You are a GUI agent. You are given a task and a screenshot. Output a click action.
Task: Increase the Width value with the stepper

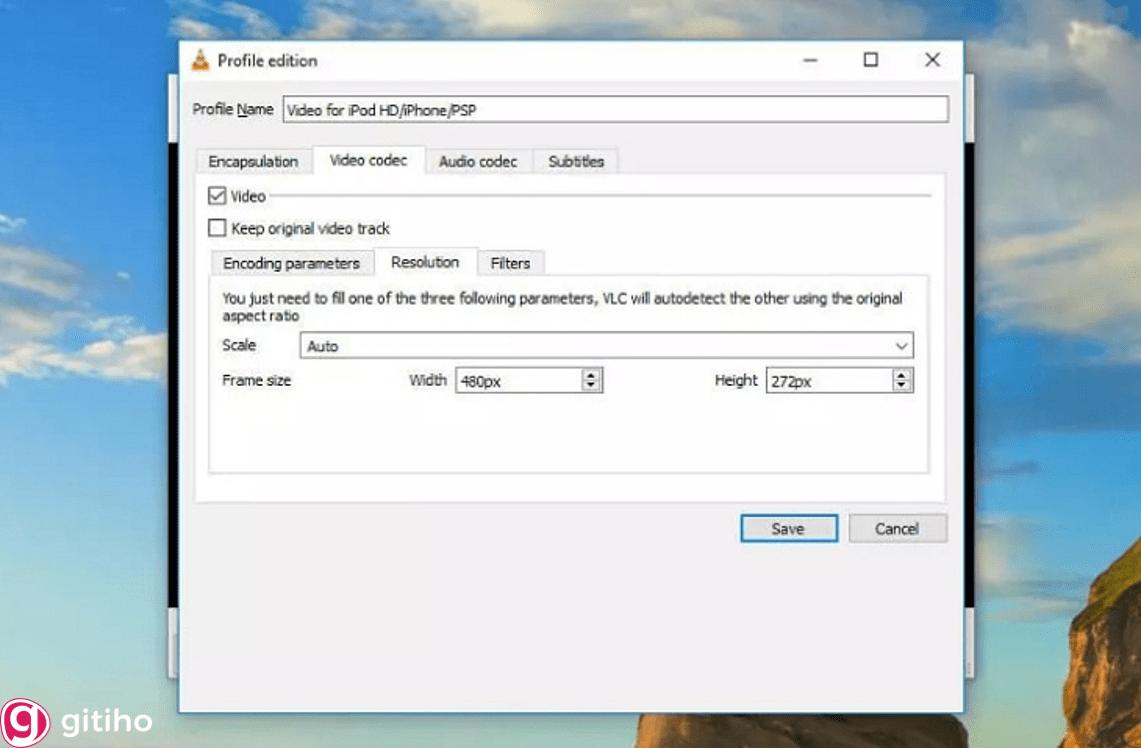pos(590,375)
